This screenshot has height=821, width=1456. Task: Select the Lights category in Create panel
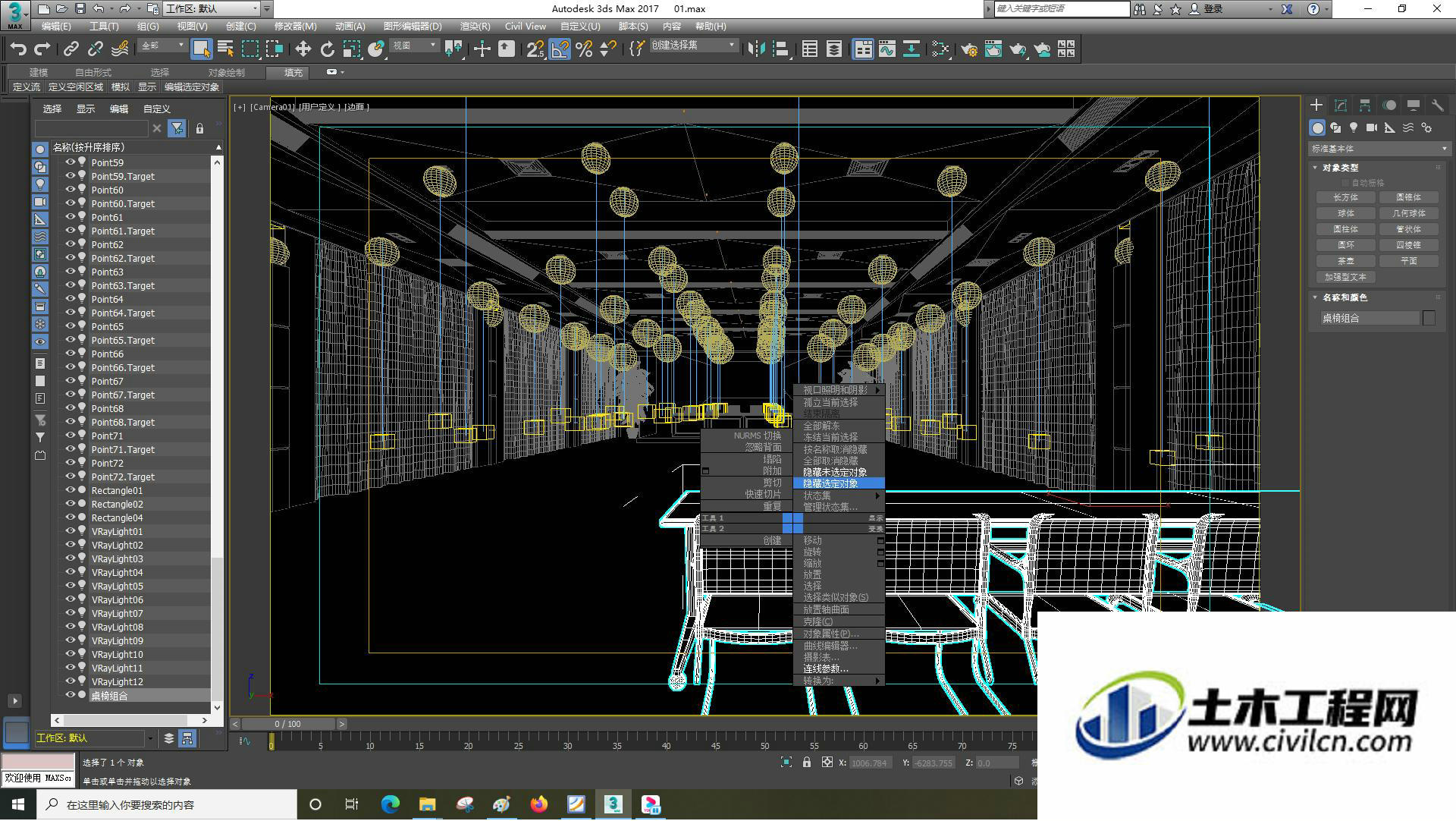1354,127
